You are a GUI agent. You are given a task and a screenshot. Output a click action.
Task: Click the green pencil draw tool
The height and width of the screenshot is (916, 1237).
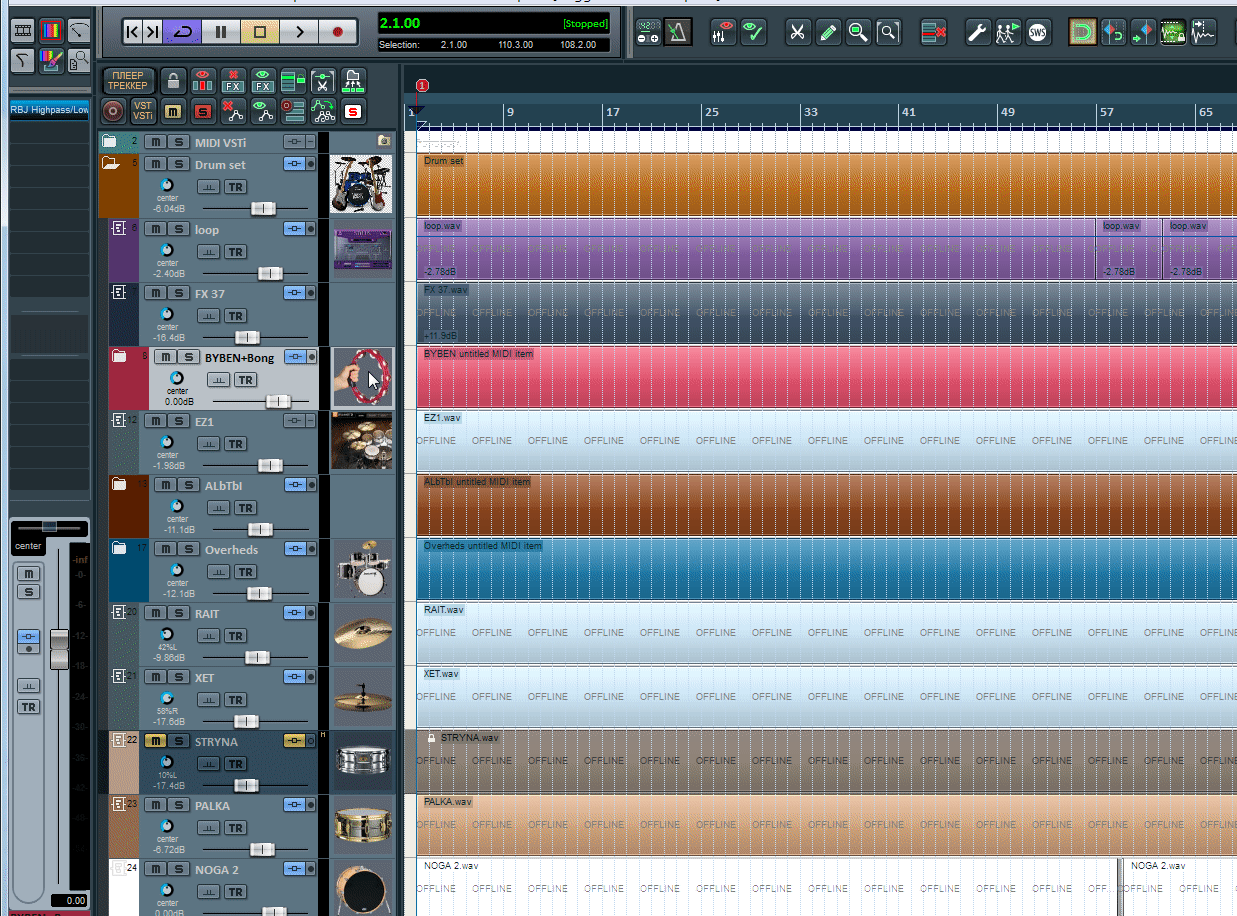click(x=828, y=33)
